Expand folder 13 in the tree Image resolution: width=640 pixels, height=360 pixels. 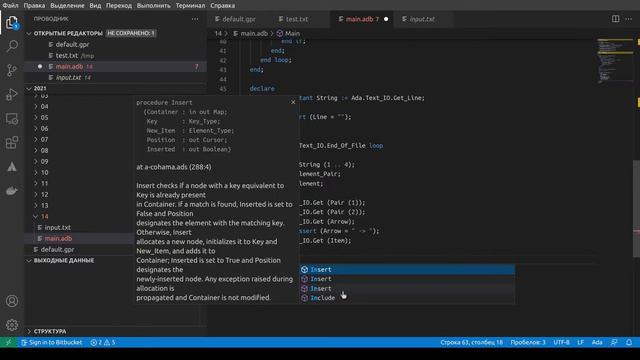point(44,206)
